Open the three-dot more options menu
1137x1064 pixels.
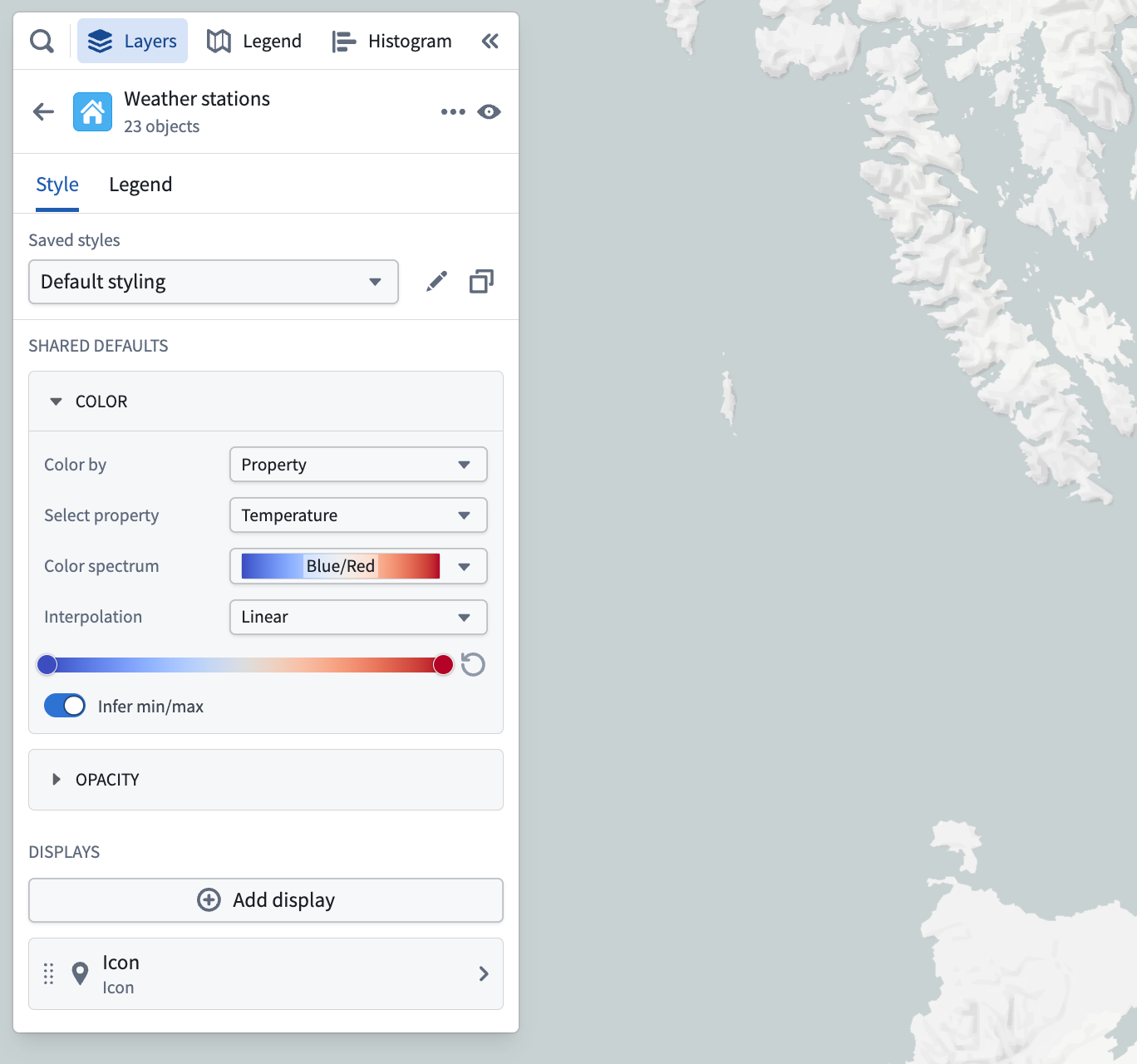pyautogui.click(x=453, y=111)
